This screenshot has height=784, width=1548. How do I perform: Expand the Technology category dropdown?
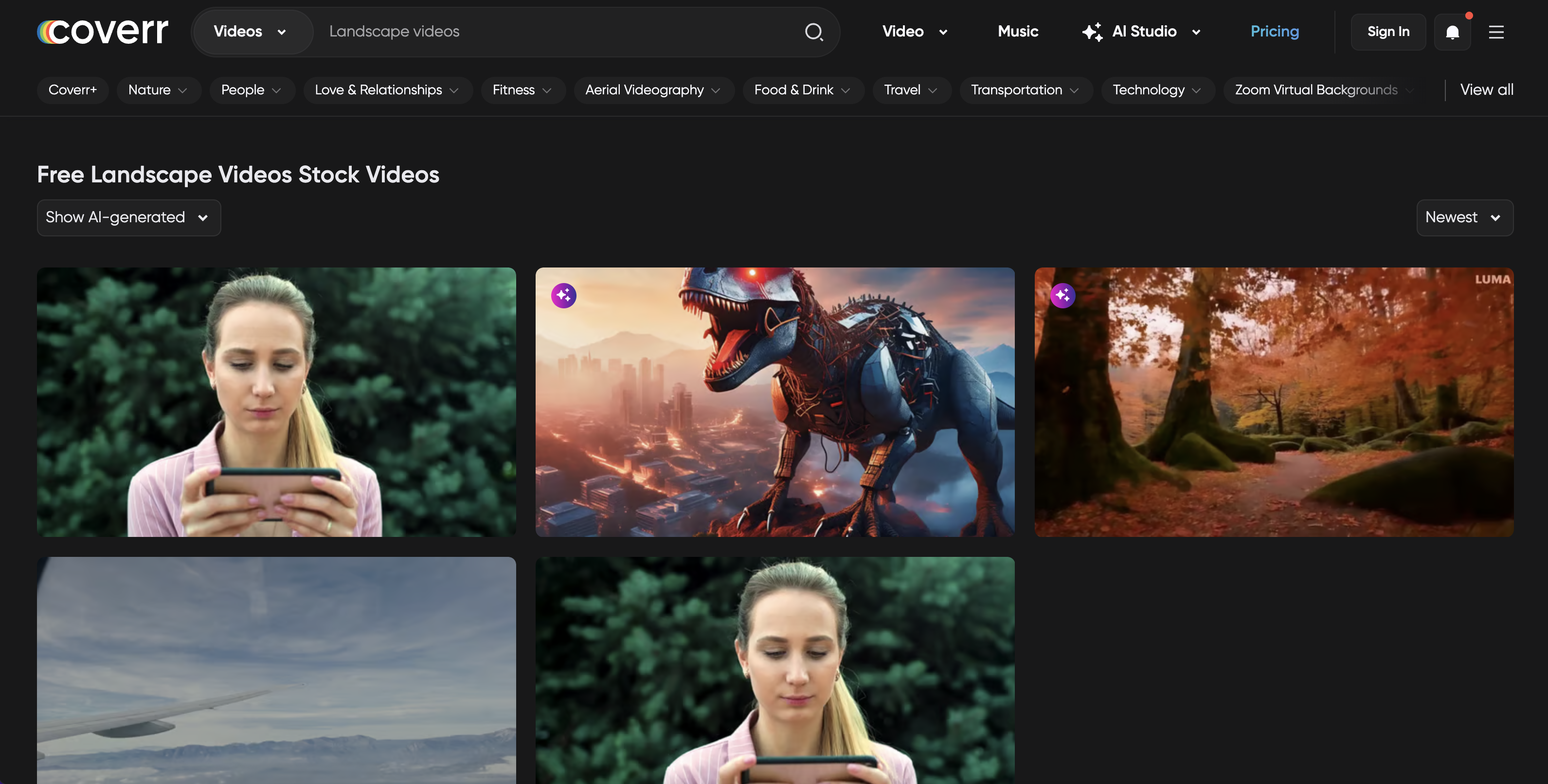(1157, 90)
